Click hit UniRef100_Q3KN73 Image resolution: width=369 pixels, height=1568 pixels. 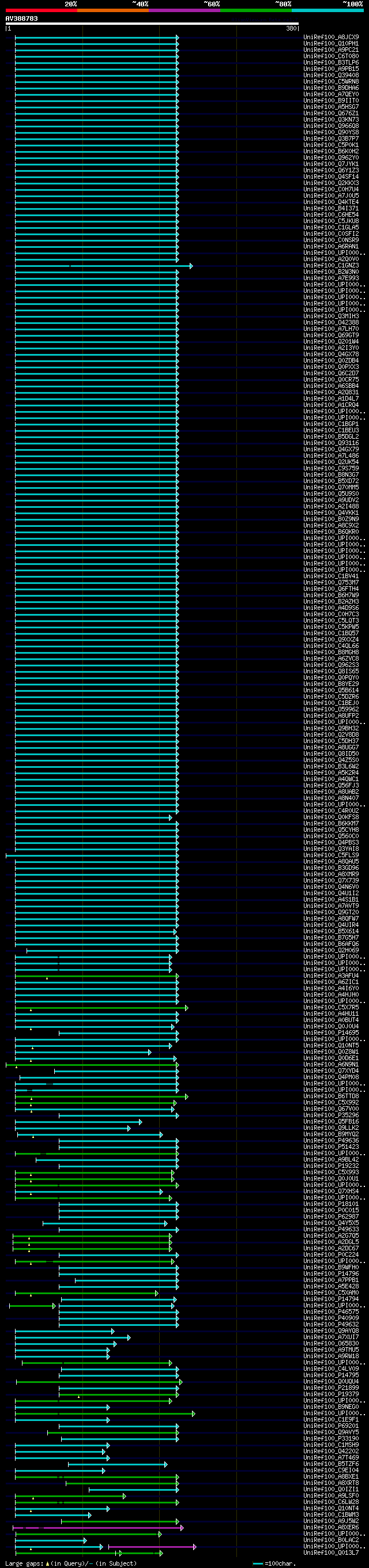332,120
